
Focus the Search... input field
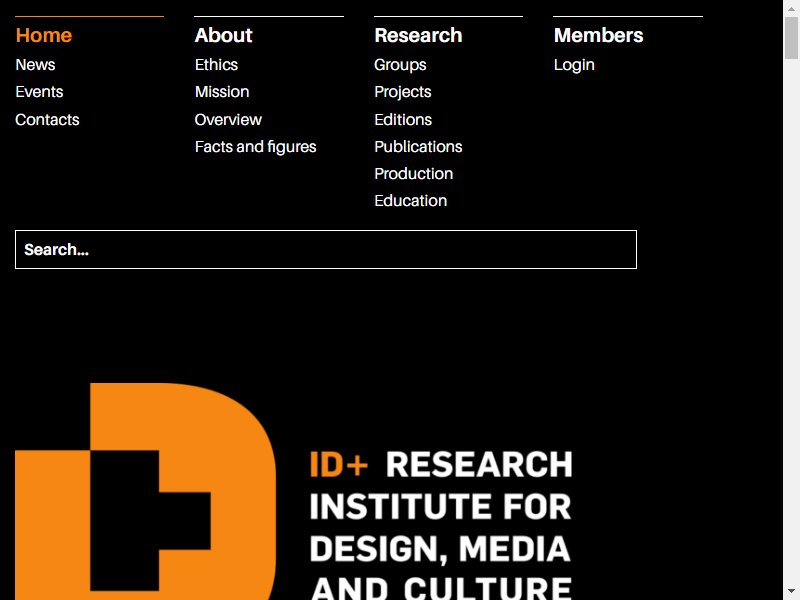(326, 249)
